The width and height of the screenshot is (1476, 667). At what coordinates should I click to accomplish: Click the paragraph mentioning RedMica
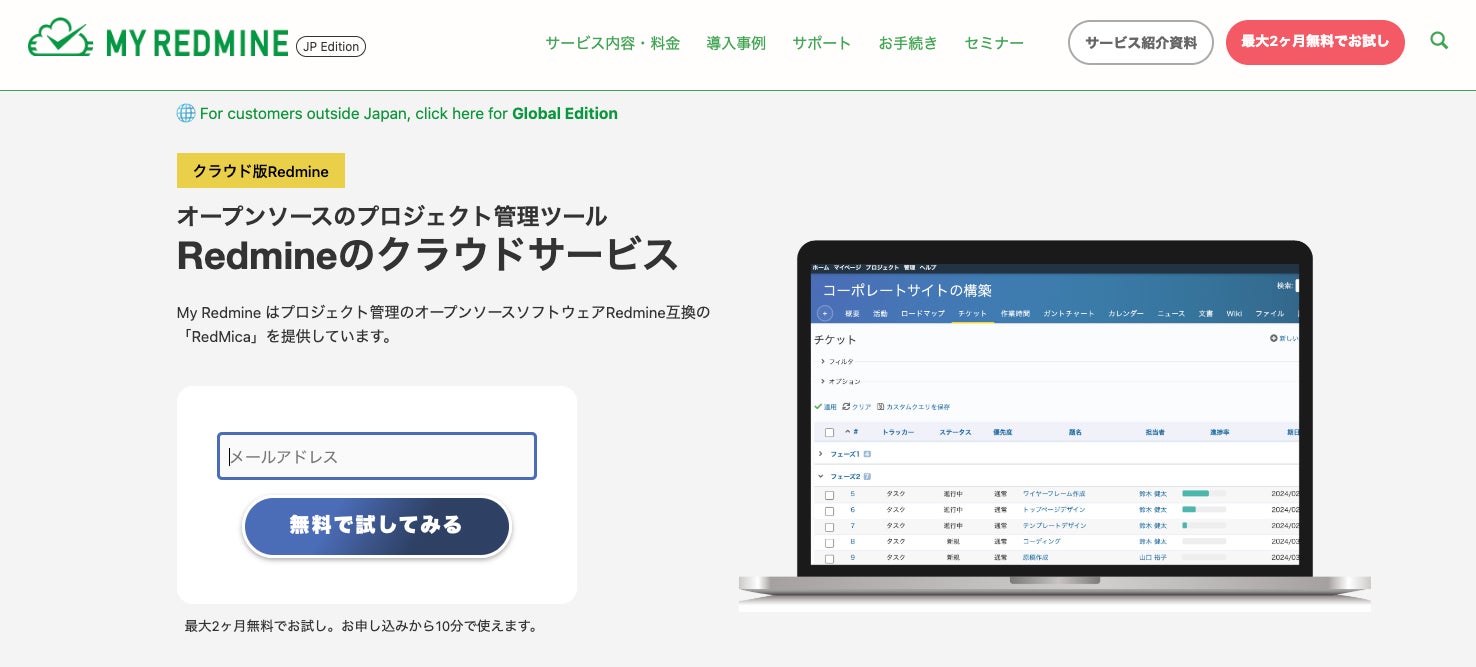443,324
